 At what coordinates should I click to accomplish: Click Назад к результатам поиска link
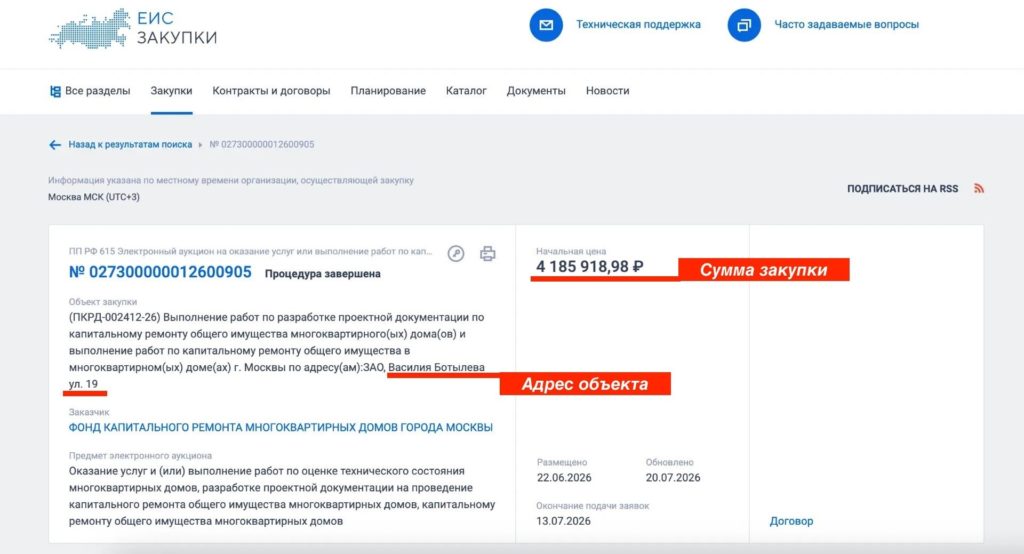(130, 144)
